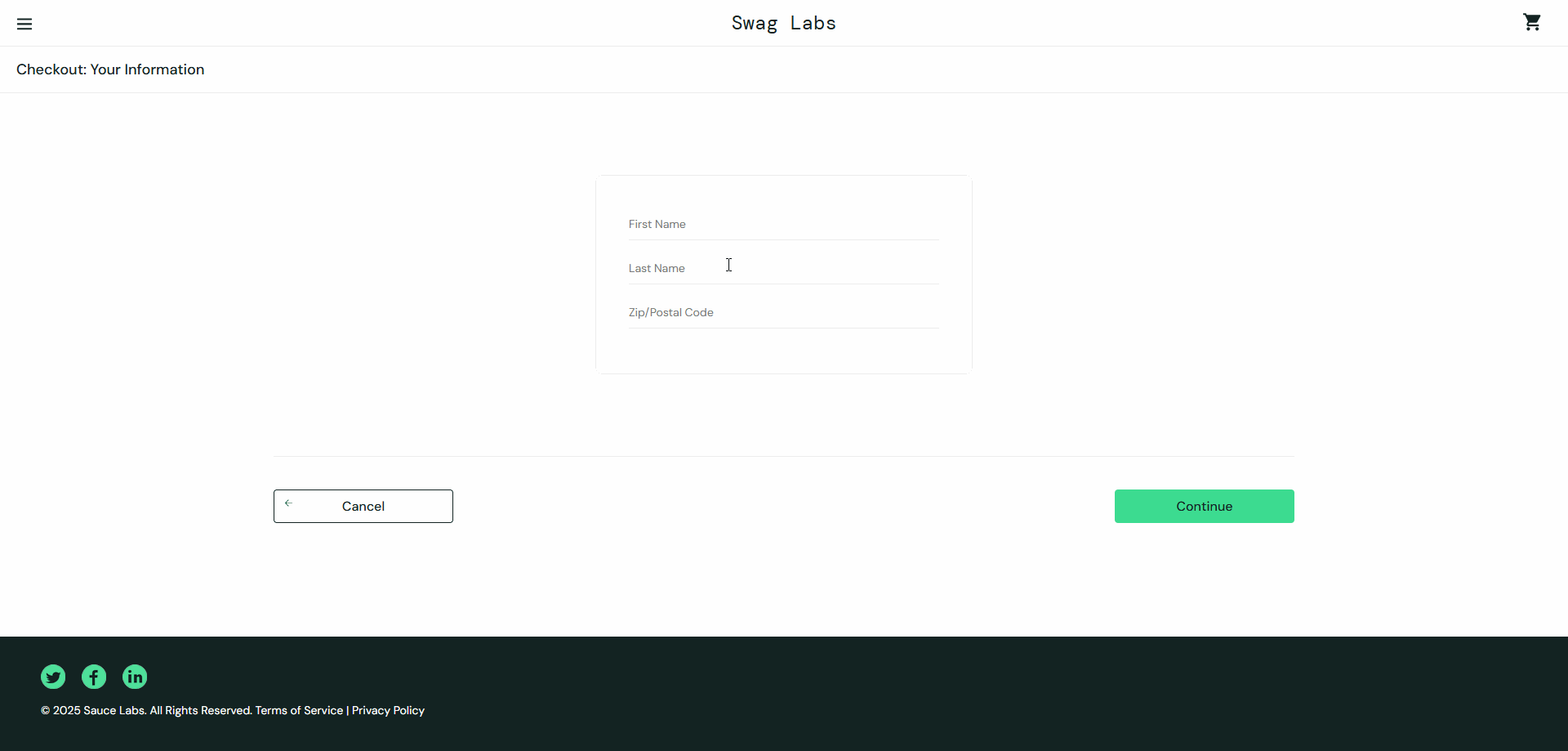Visit the Facebook social link
The height and width of the screenshot is (751, 1568).
pos(94,677)
